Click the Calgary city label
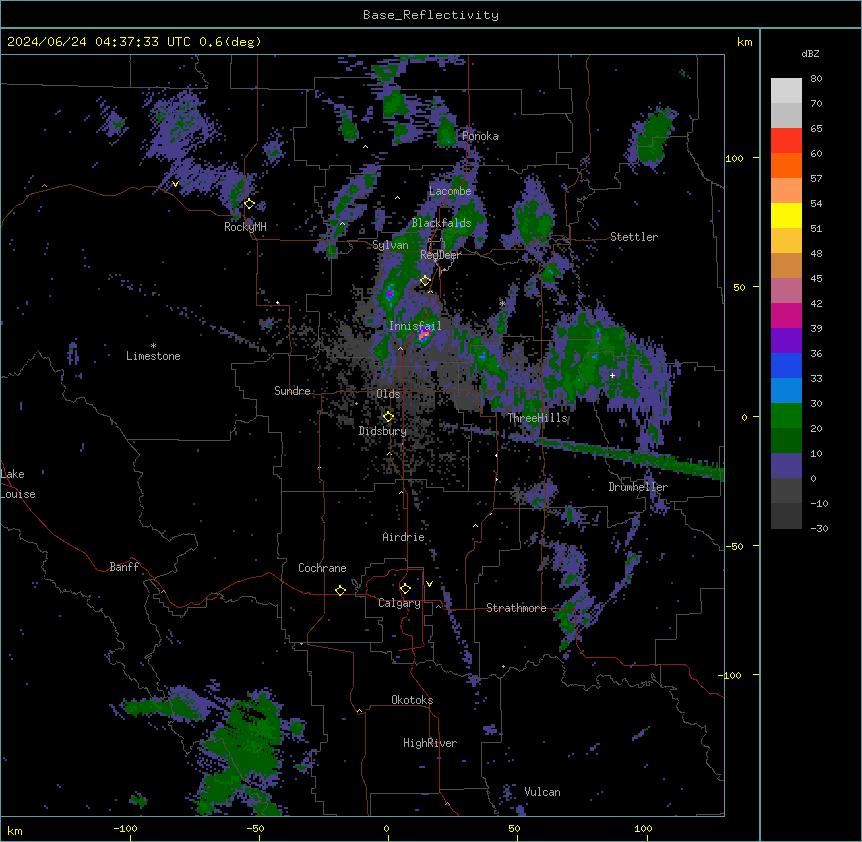The height and width of the screenshot is (842, 862). [399, 603]
